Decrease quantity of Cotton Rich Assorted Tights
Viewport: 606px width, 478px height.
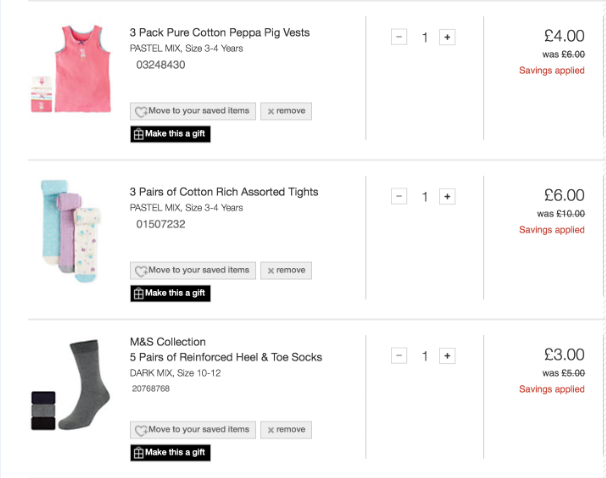click(x=399, y=196)
